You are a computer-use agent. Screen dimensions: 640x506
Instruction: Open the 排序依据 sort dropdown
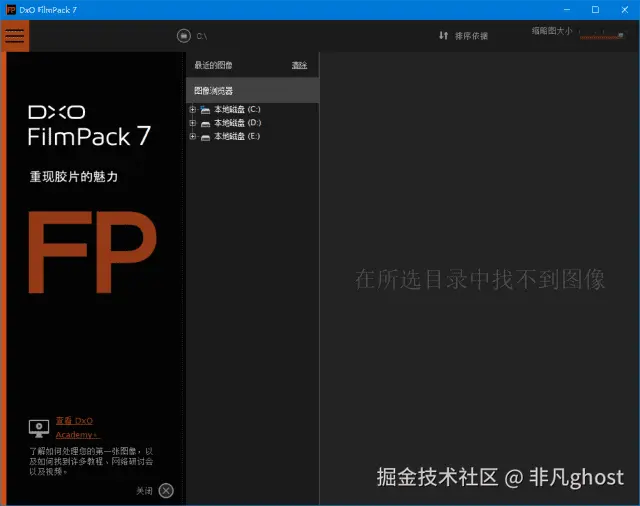[471, 36]
